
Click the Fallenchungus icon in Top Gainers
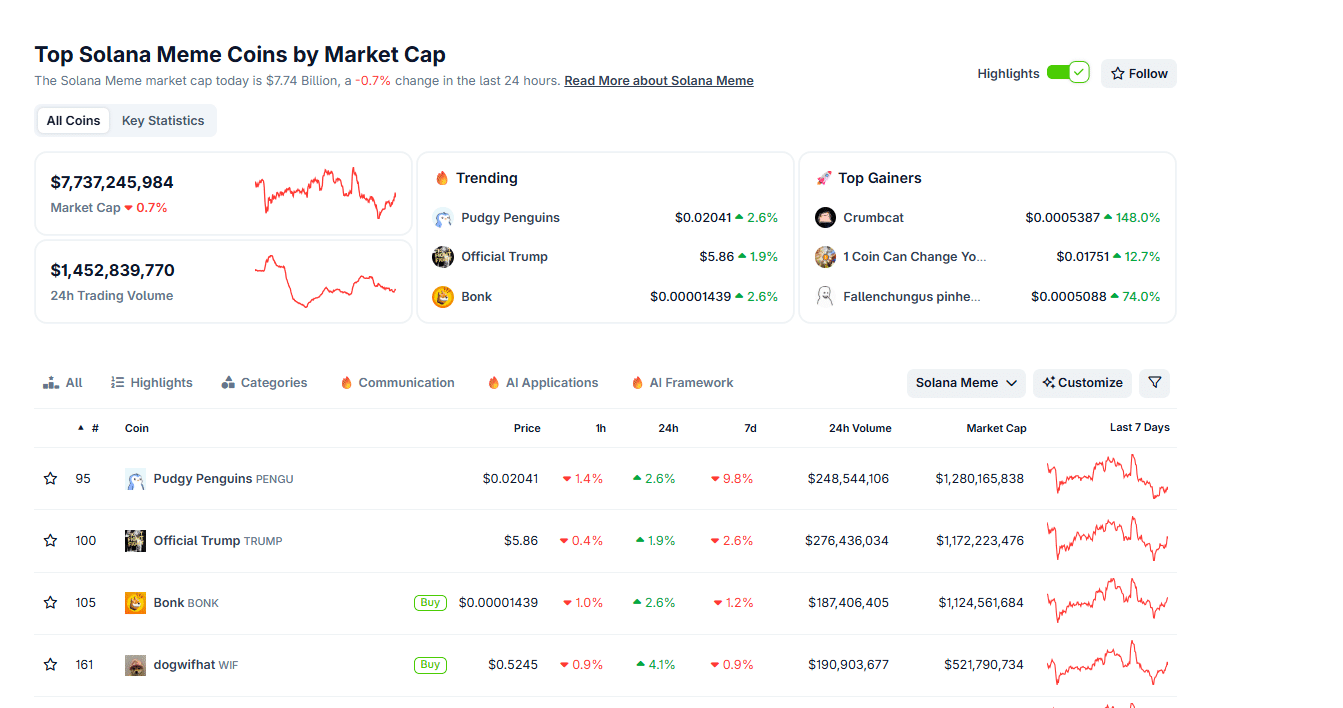point(825,296)
